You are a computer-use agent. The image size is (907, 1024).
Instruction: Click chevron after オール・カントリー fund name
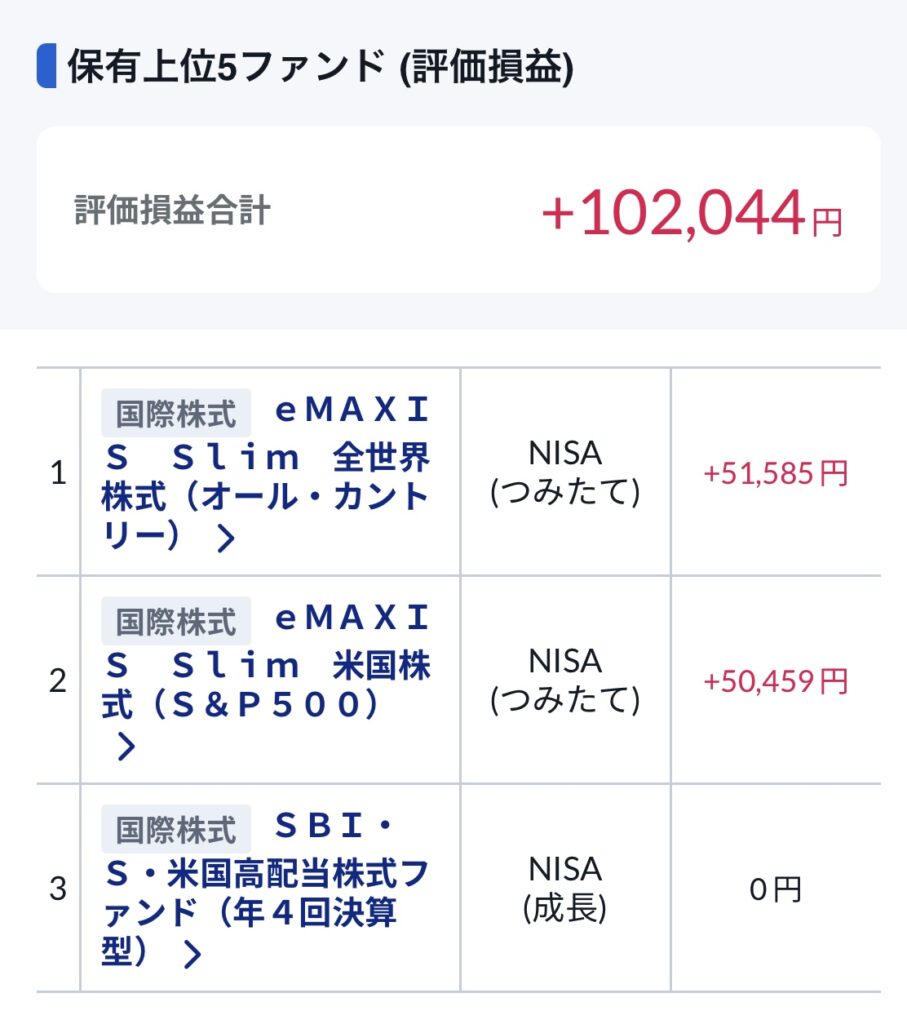tap(226, 539)
